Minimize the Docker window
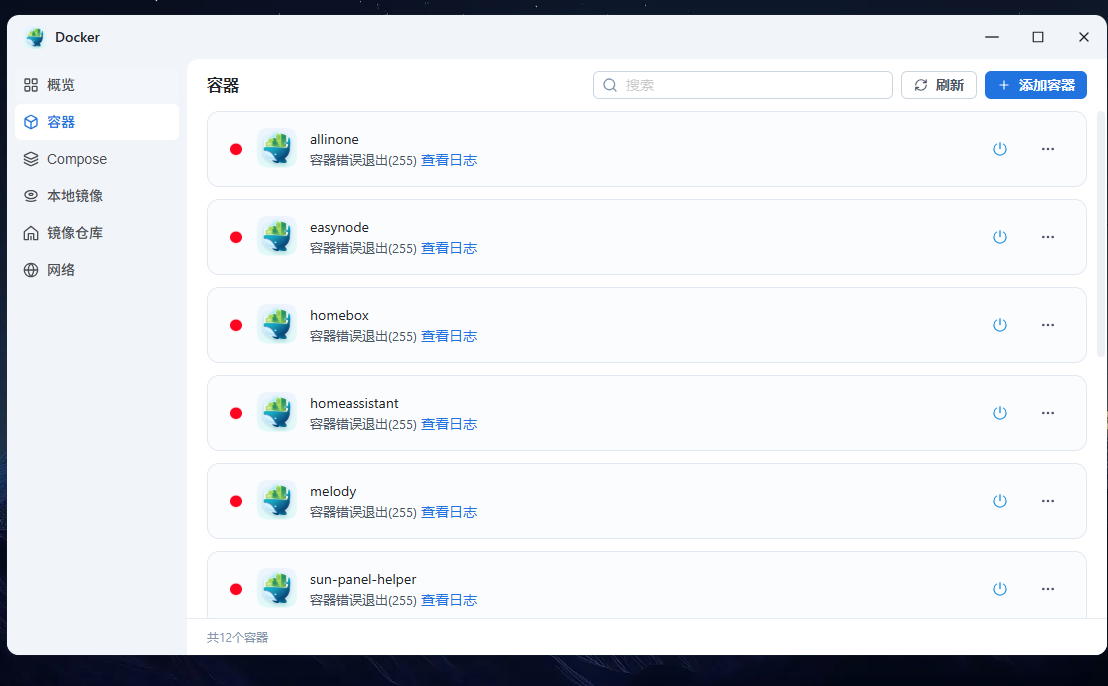 [992, 37]
